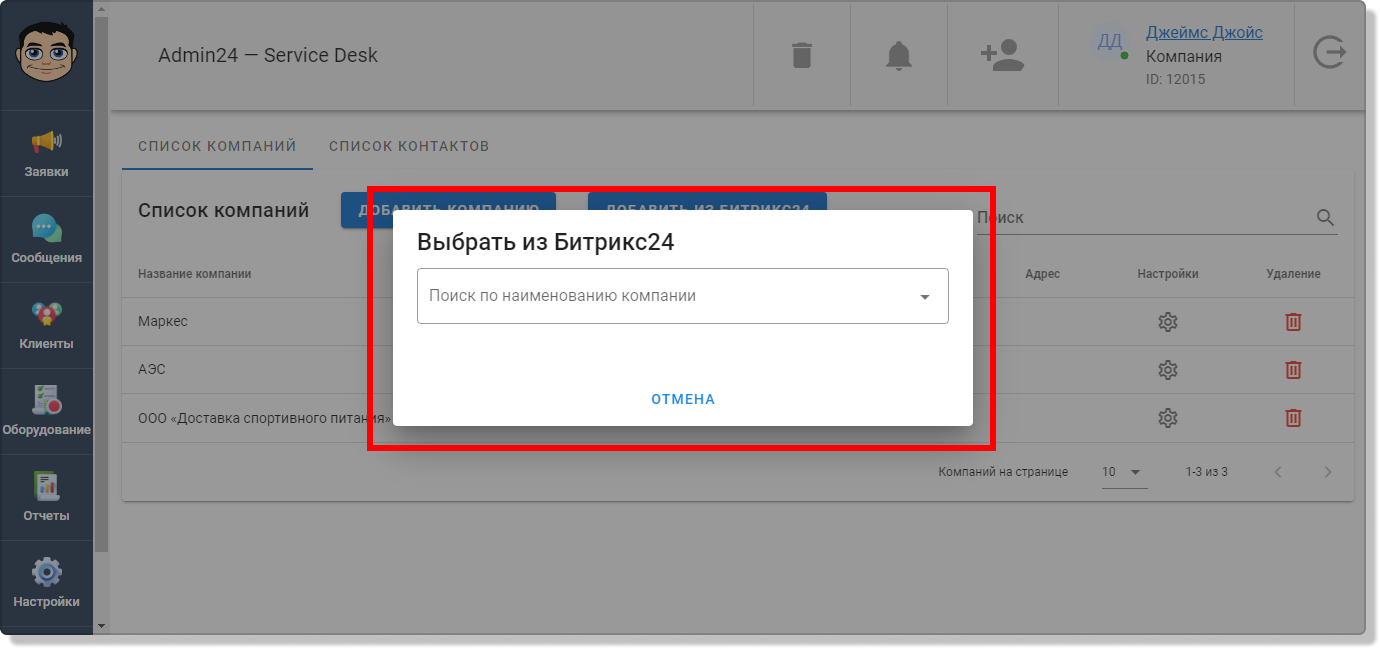Click the search magnifier icon
This screenshot has width=1380, height=649.
(1326, 218)
